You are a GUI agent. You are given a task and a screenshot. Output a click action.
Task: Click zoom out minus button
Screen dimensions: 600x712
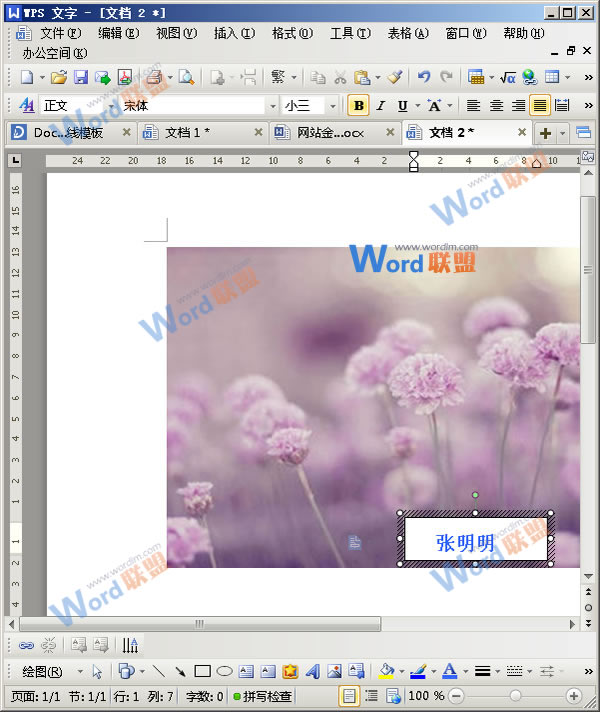(x=456, y=696)
